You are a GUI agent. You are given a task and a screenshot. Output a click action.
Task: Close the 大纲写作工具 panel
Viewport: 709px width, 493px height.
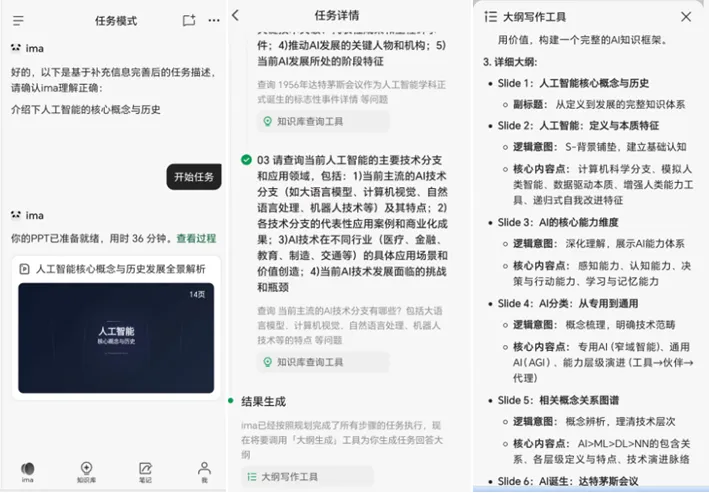[686, 17]
